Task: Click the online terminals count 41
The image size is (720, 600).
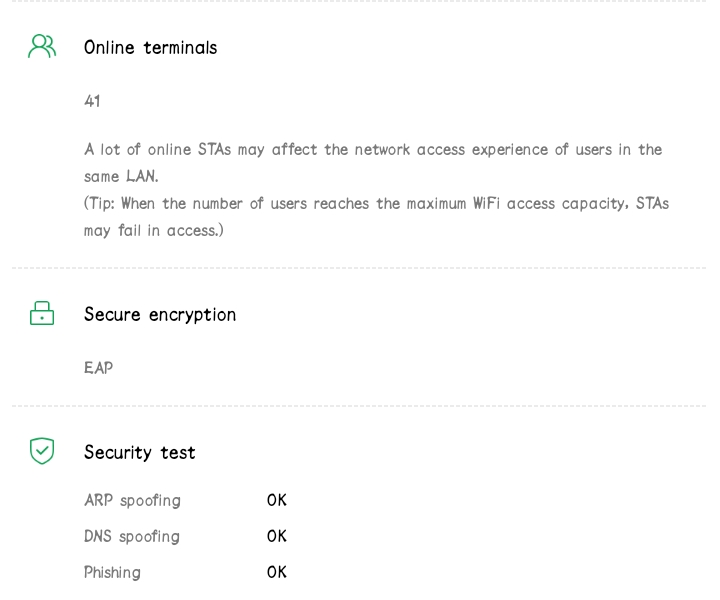Action: coord(92,101)
